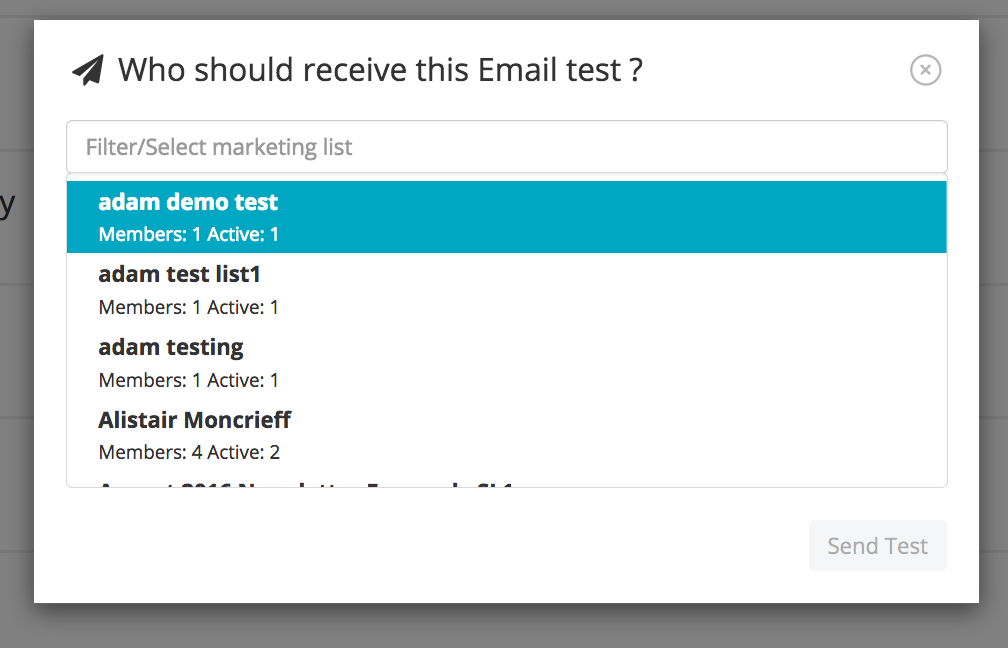Click member count under adam test list1

(x=189, y=307)
